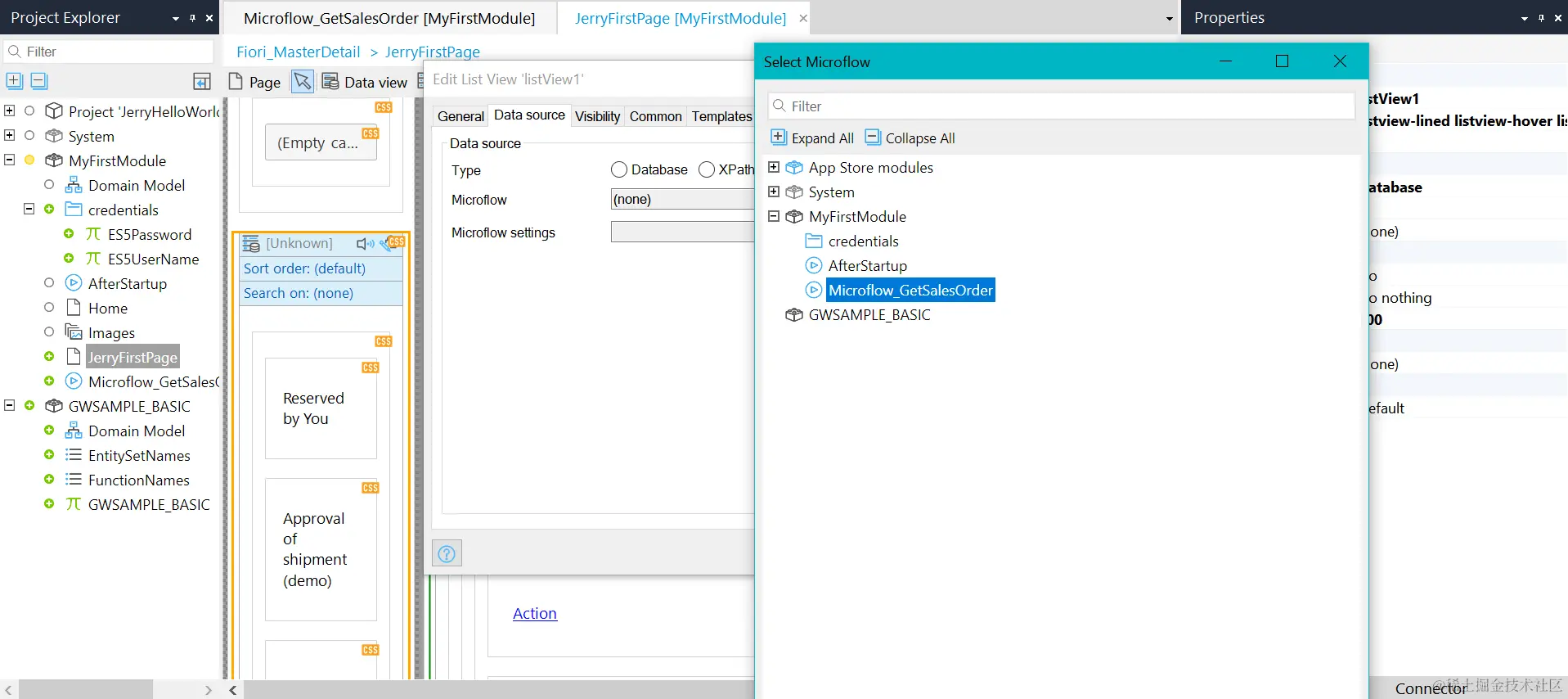
Task: Click Fiori_MasterDetail breadcrumb link
Action: [298, 52]
